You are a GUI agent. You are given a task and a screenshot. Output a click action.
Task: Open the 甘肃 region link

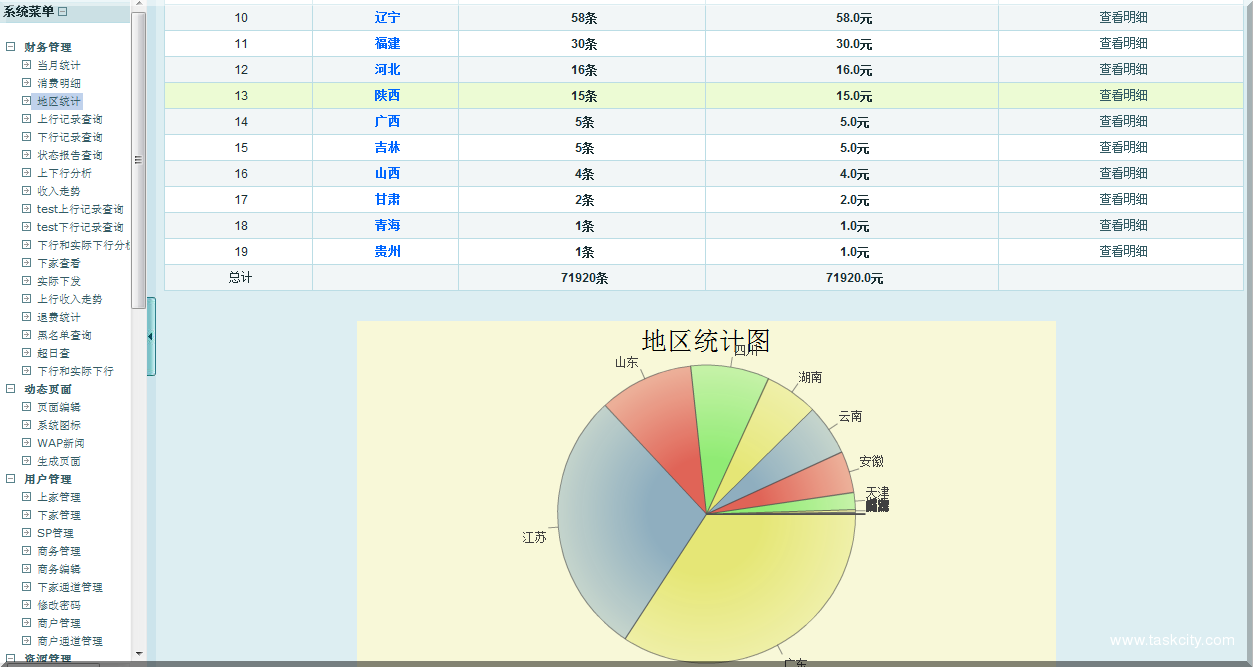coord(387,200)
